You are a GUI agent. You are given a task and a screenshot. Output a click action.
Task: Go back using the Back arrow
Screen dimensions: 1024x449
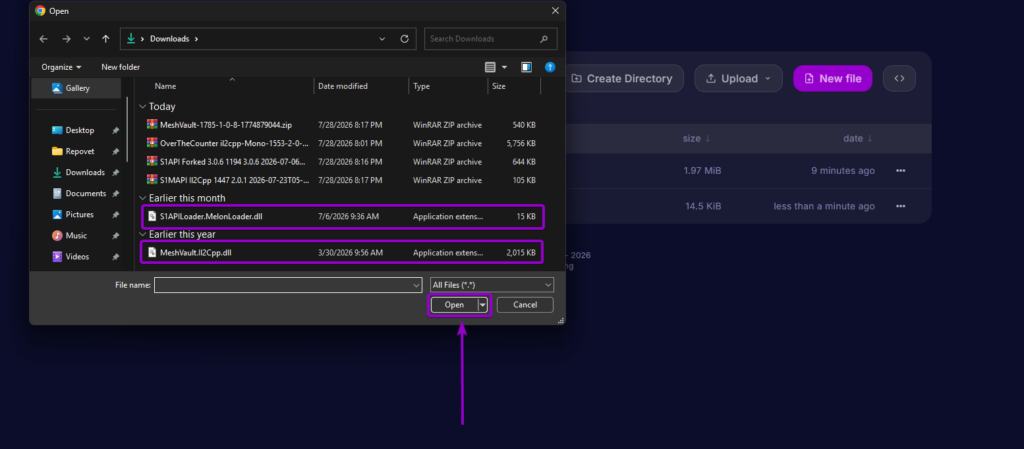[44, 39]
